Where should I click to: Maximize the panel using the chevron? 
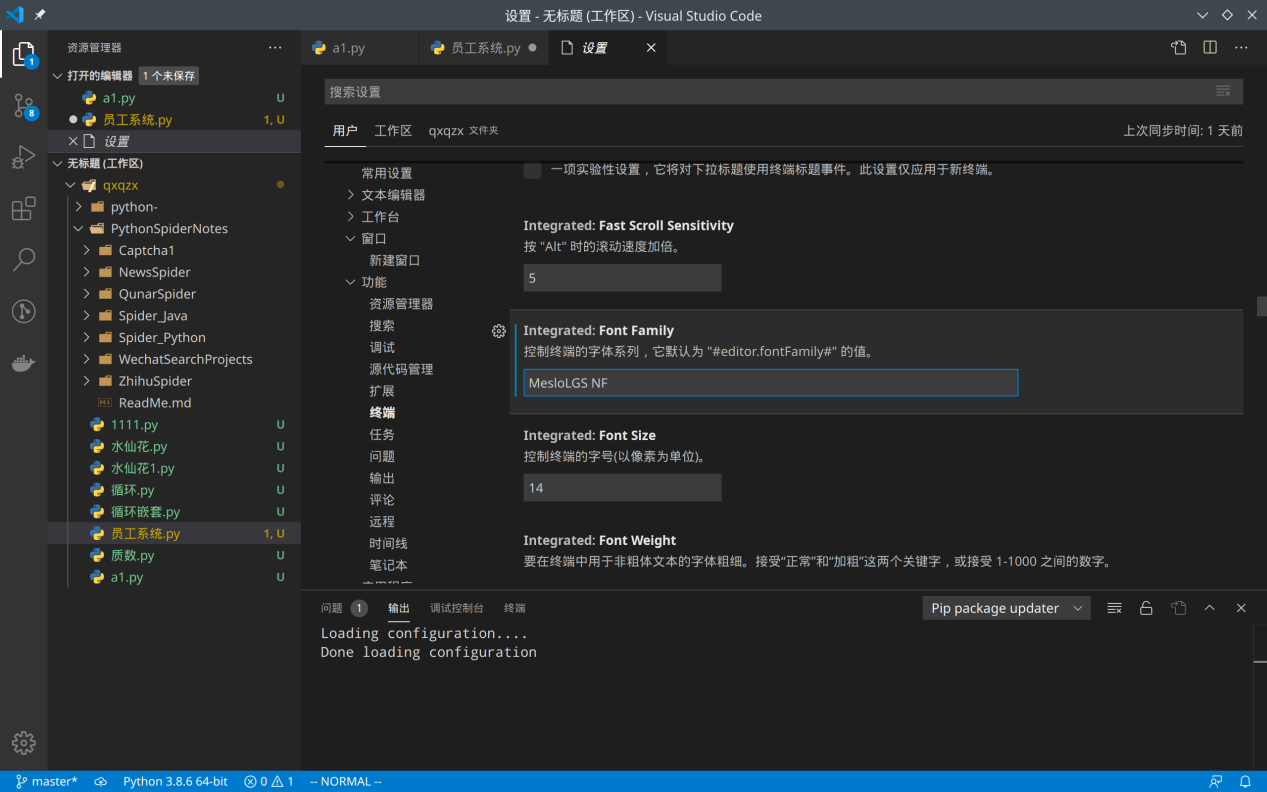pyautogui.click(x=1209, y=607)
